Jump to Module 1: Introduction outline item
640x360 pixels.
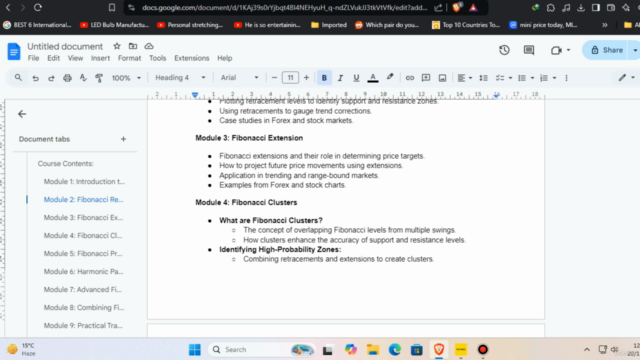point(84,181)
